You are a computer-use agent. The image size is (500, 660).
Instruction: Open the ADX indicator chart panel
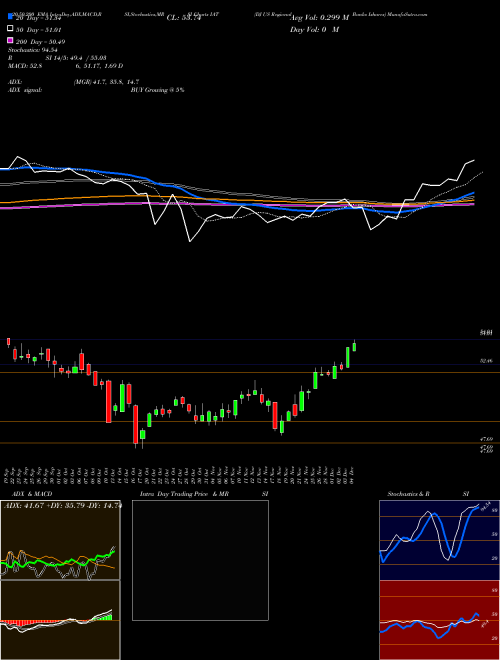(x=60, y=540)
